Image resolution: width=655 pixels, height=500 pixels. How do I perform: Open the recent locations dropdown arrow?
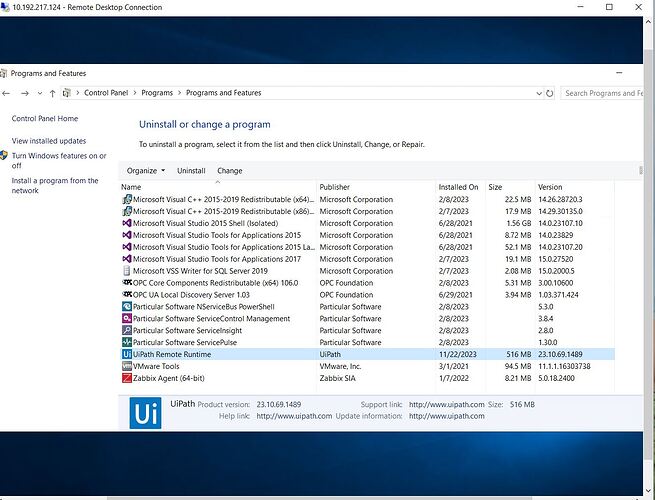[x=40, y=93]
